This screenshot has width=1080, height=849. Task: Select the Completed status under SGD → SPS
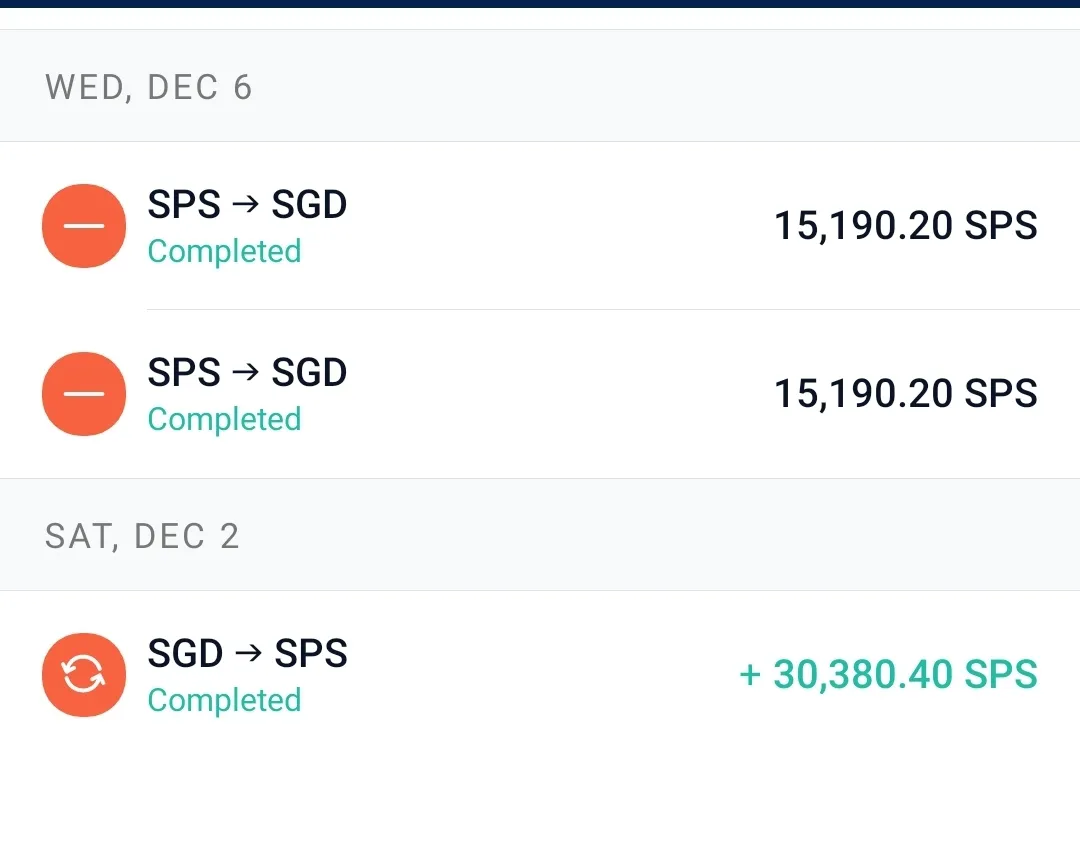[225, 701]
